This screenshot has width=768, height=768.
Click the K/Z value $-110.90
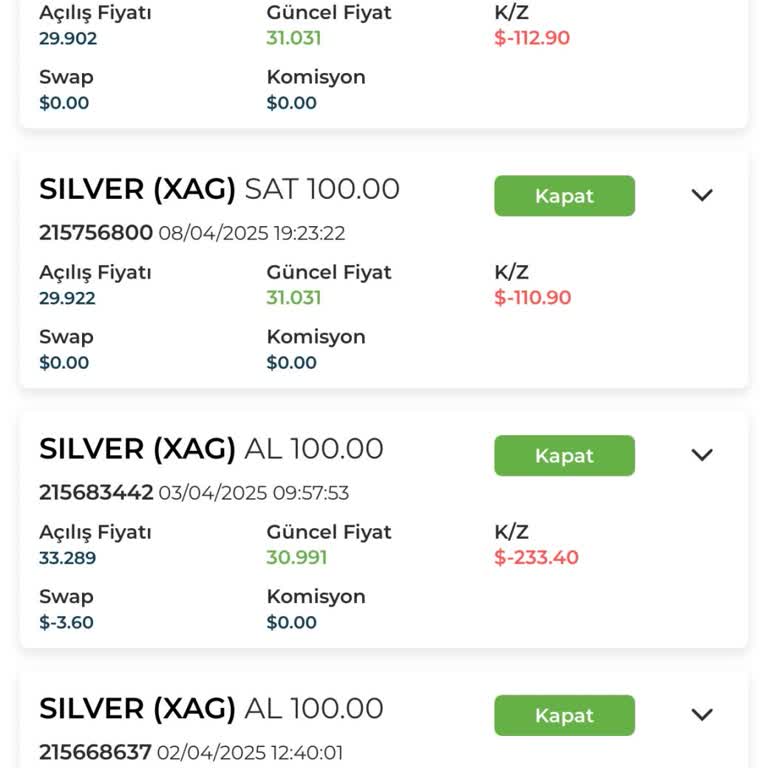click(x=532, y=298)
